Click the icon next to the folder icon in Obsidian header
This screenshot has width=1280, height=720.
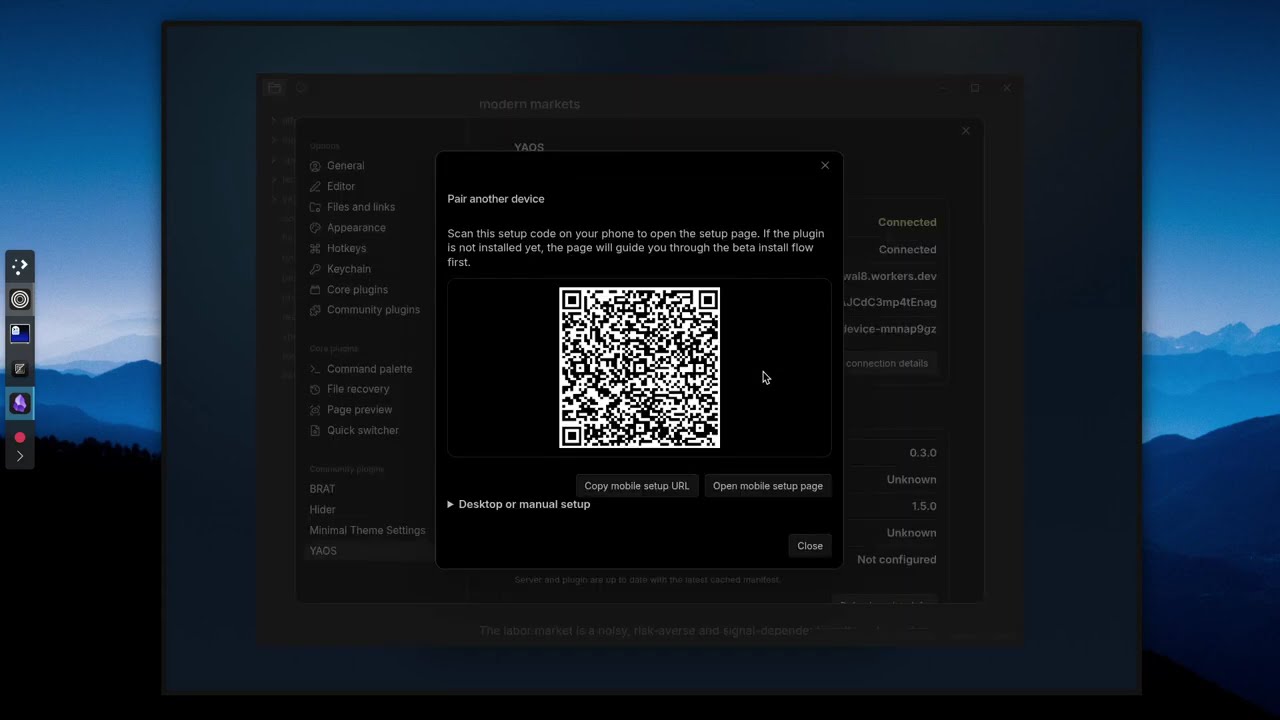(x=301, y=88)
